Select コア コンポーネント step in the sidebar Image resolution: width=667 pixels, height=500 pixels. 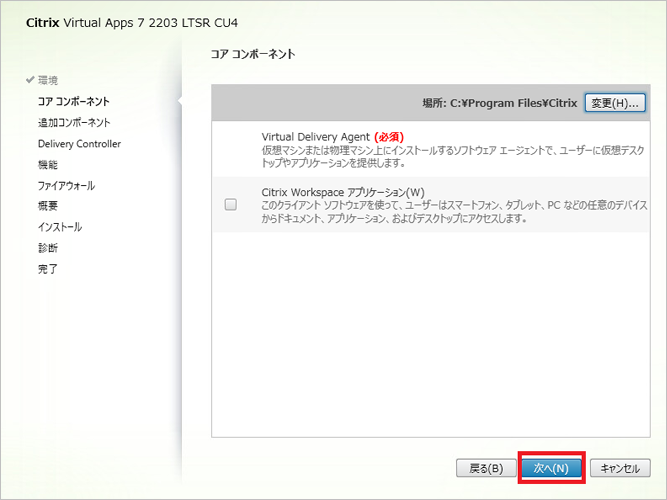click(x=74, y=101)
